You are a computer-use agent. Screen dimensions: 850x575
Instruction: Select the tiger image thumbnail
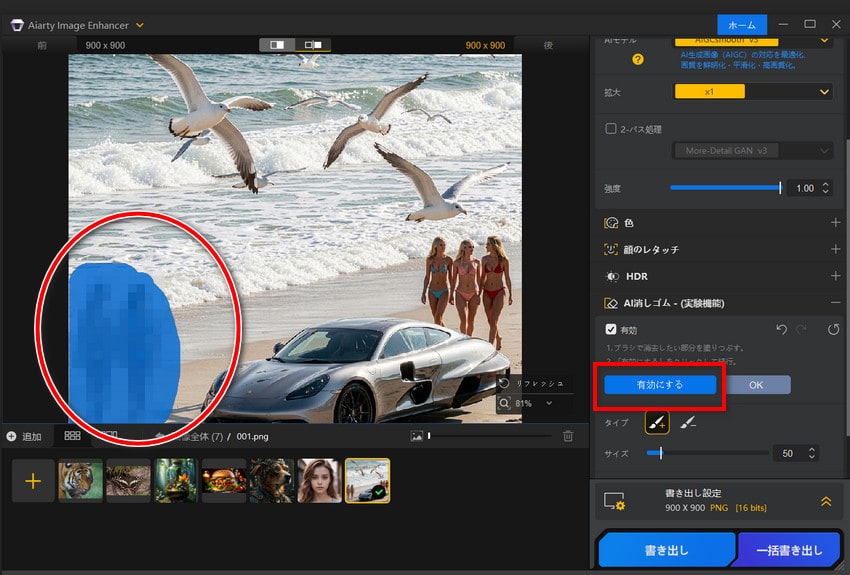80,481
